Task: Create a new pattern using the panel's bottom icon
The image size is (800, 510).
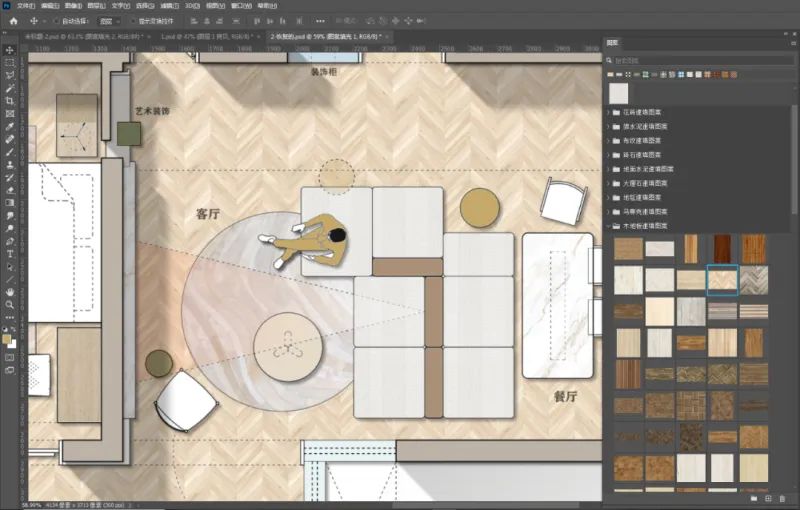Action: point(767,498)
